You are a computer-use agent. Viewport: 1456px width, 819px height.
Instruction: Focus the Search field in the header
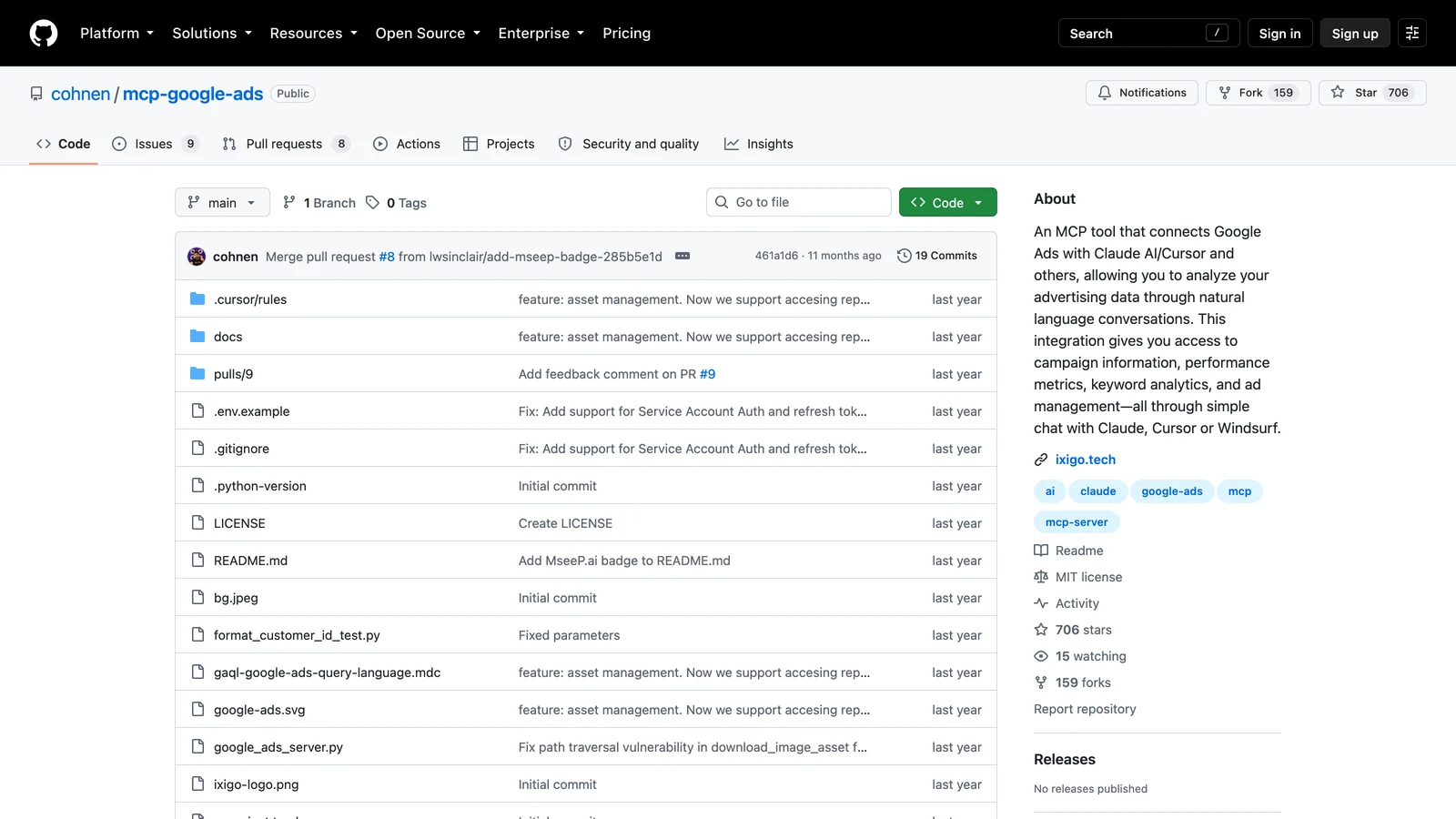click(1148, 33)
